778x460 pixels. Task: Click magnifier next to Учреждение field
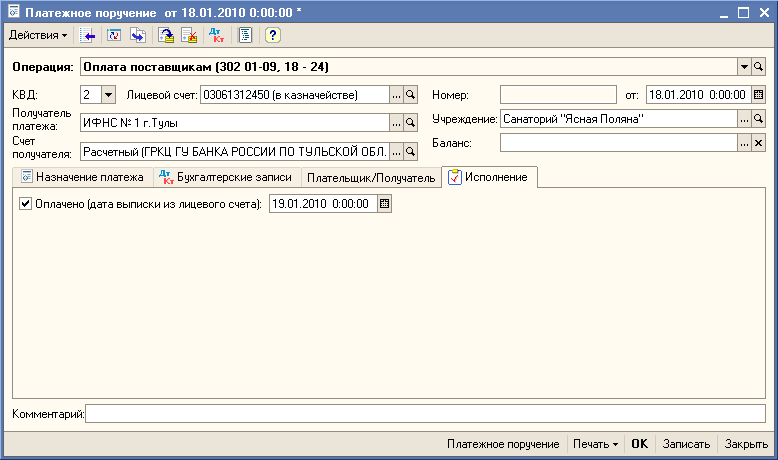point(758,119)
